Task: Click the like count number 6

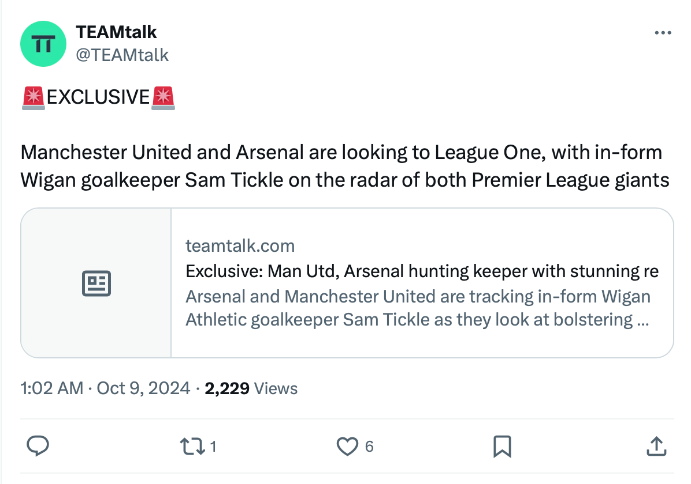Action: point(369,447)
